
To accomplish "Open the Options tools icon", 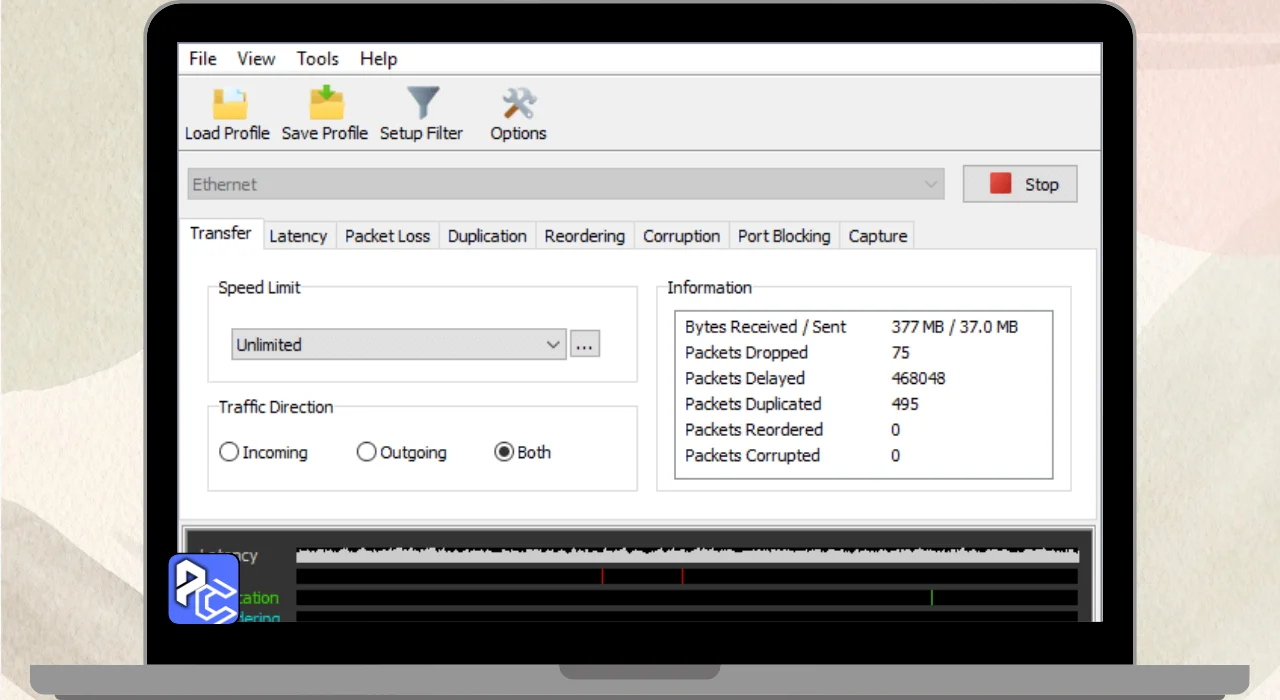I will pyautogui.click(x=518, y=104).
